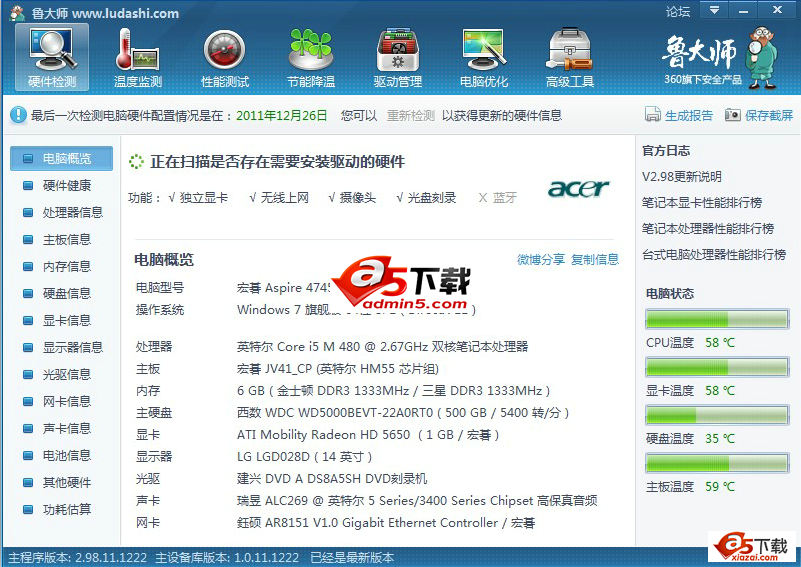Open the 硬件检测 hardware detection tool
Image resolution: width=801 pixels, height=567 pixels.
[52, 57]
